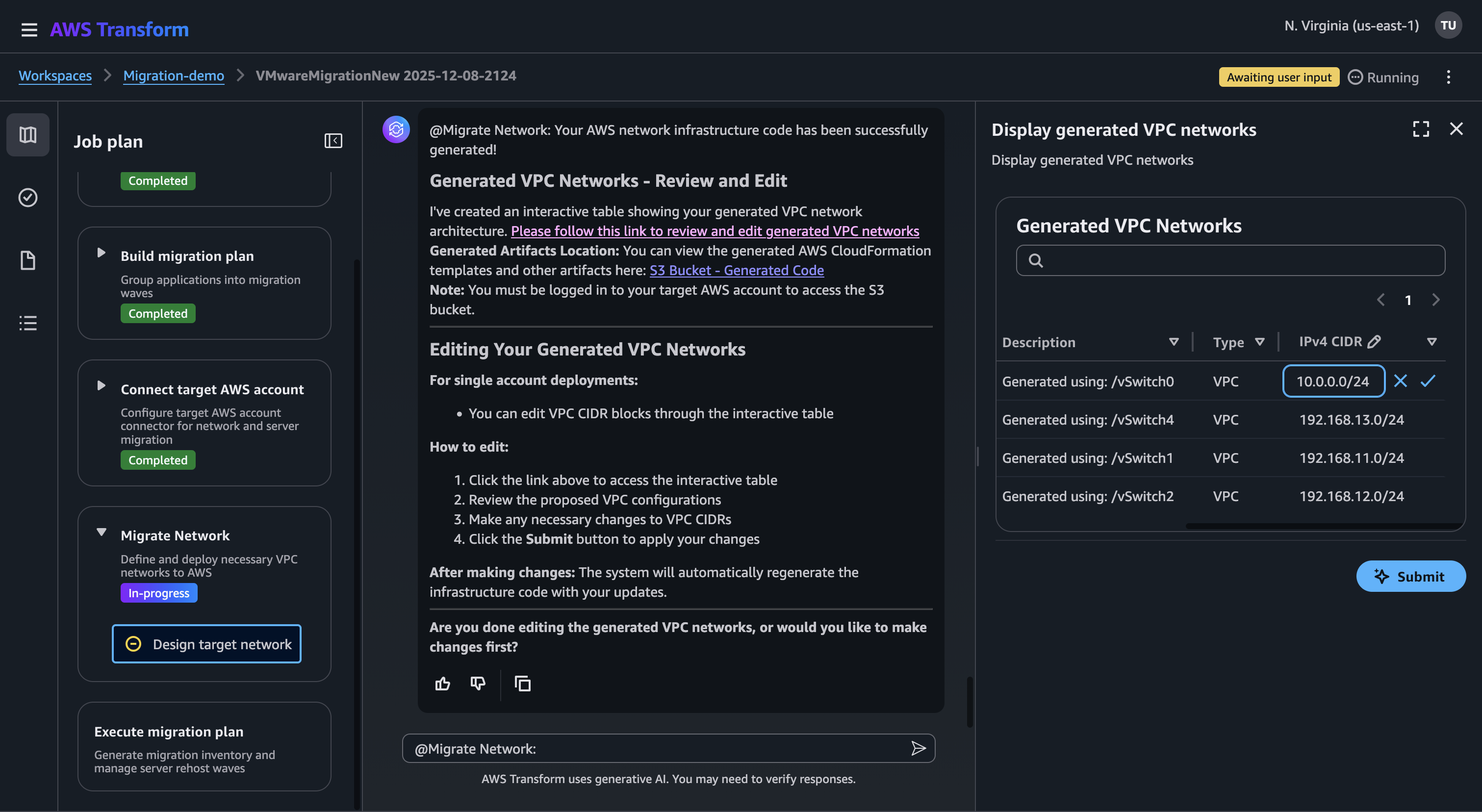
Task: Select the check-circle tasks icon in sidebar
Action: pos(27,197)
